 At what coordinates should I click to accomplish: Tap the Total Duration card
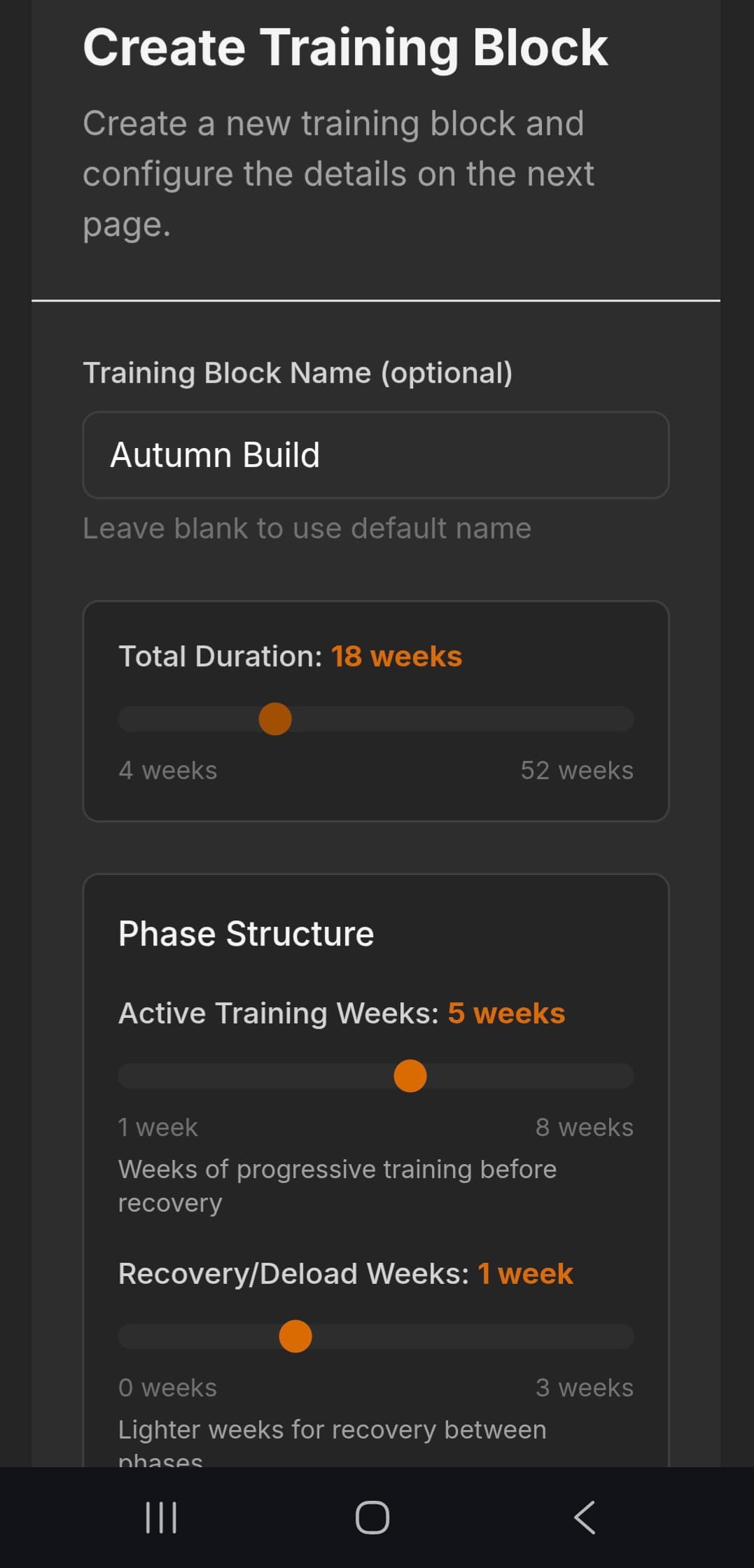377,710
